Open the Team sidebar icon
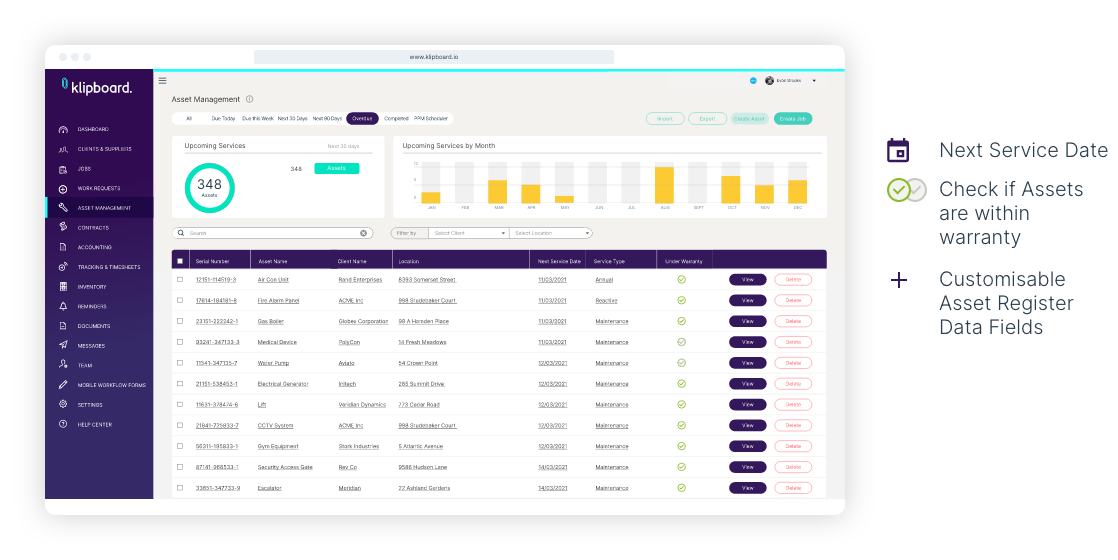The height and width of the screenshot is (560, 1118). pos(63,365)
